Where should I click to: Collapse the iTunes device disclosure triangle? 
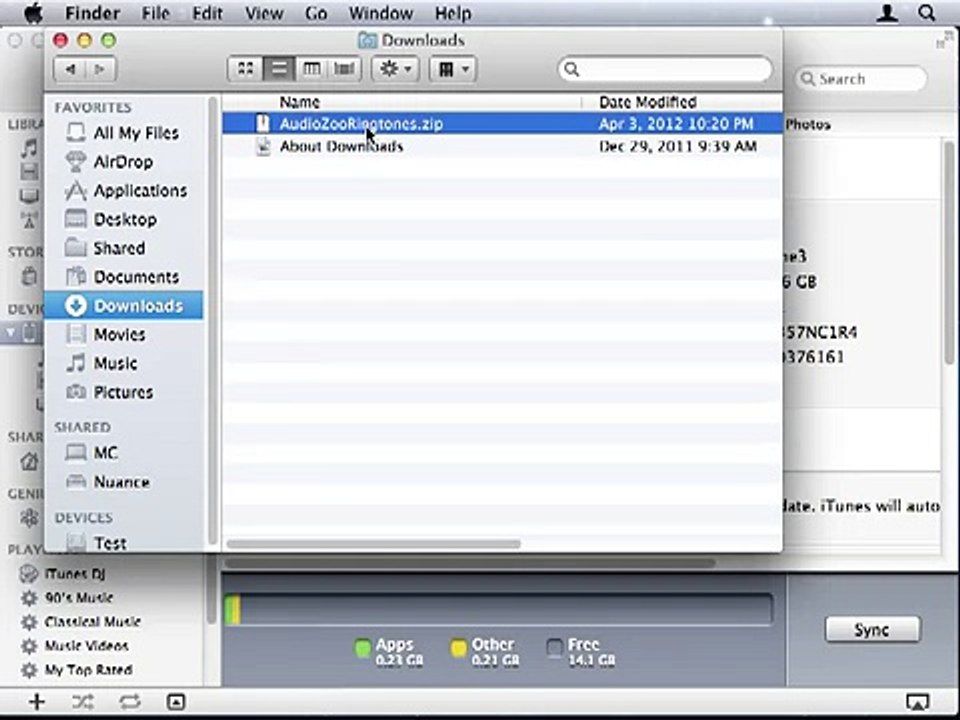(10, 332)
